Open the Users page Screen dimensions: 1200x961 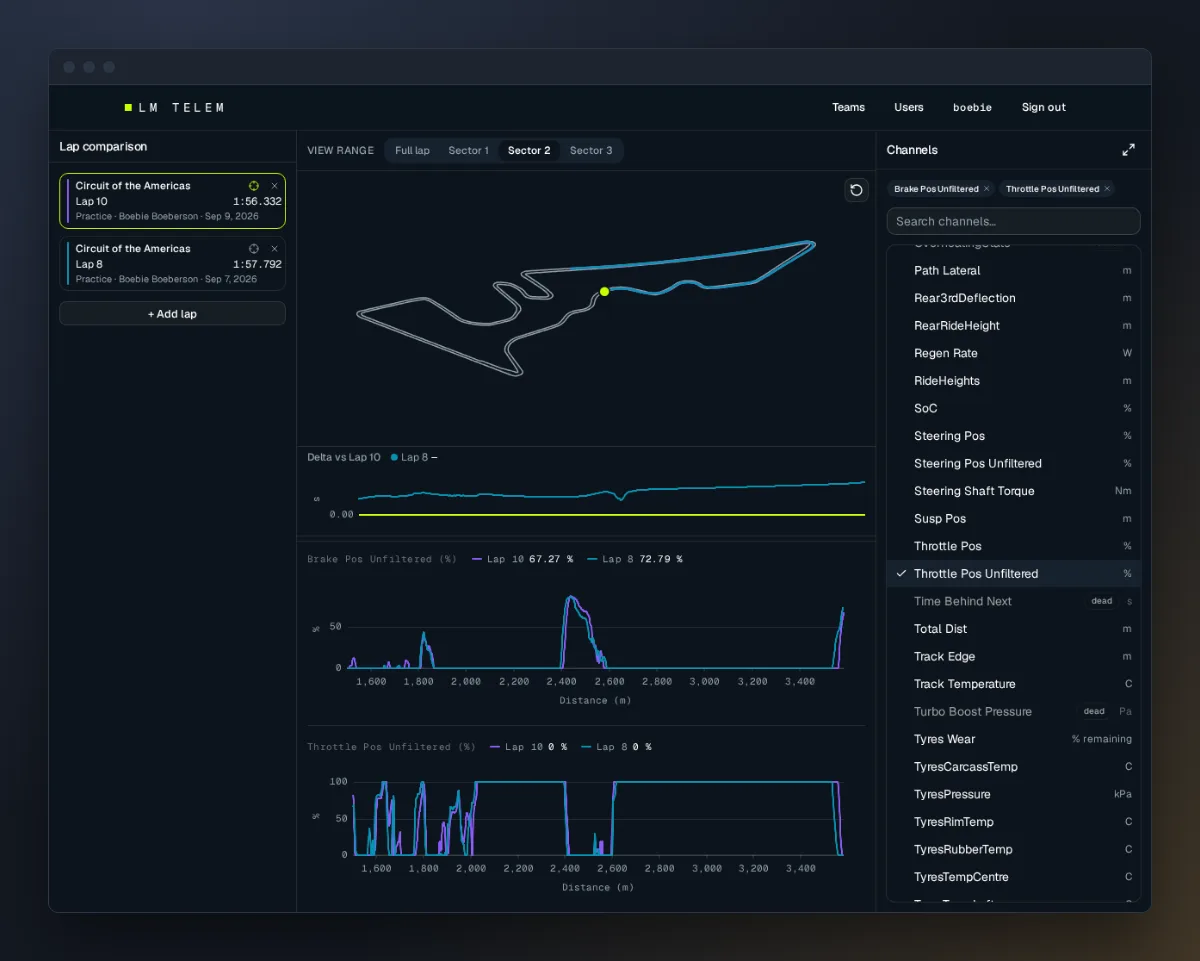909,107
